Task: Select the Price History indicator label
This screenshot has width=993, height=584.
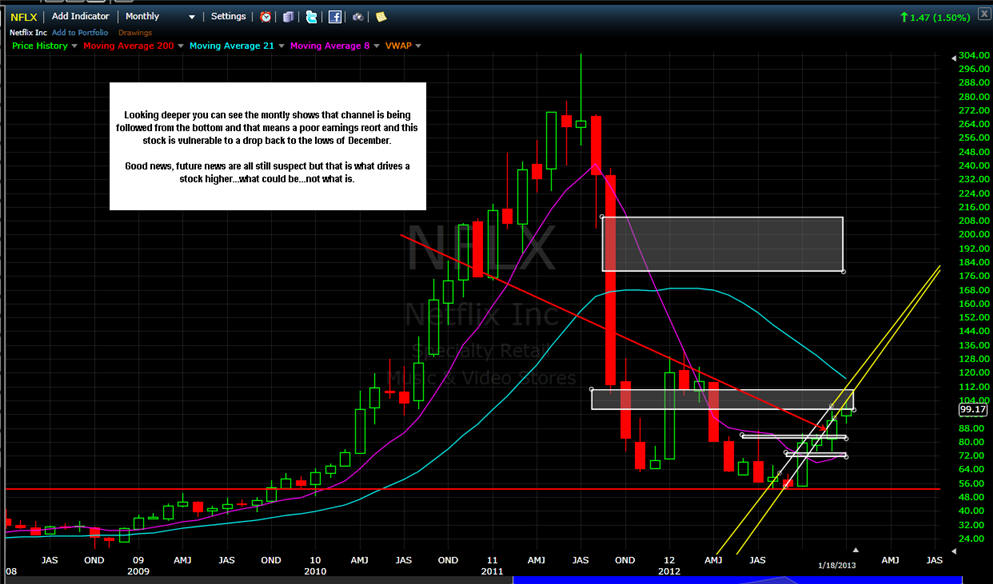Action: [x=40, y=46]
